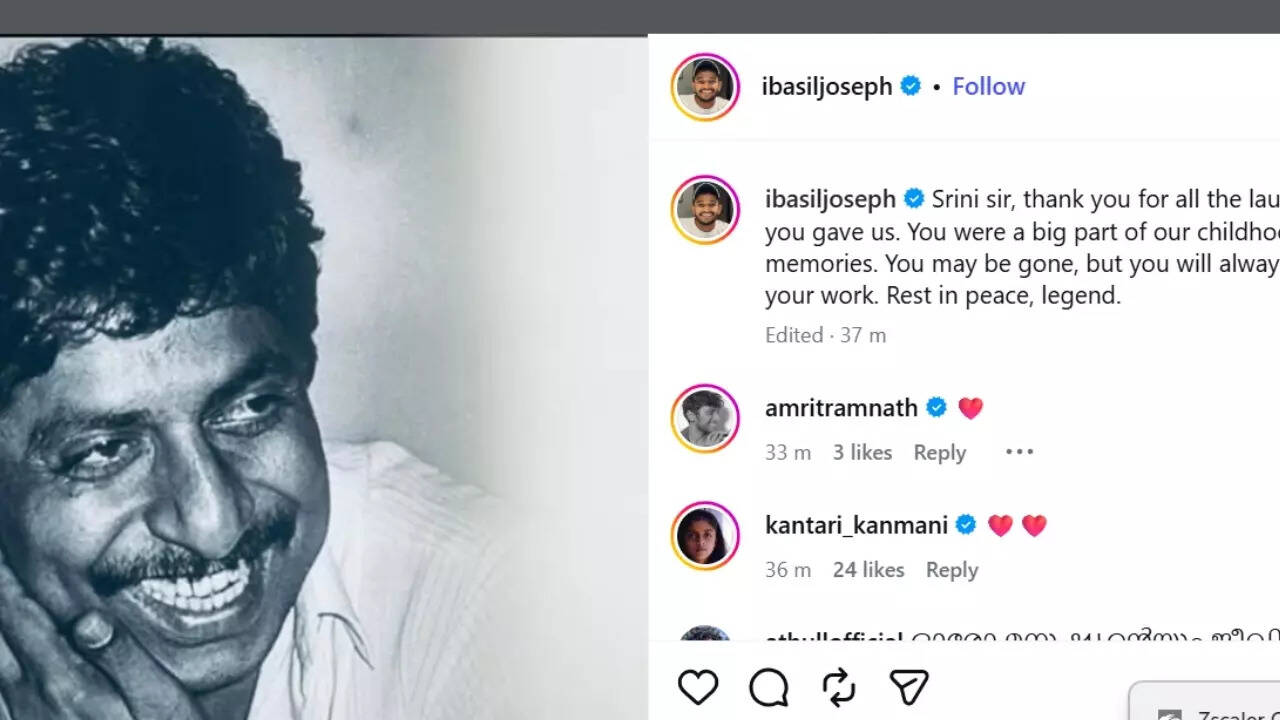Open comments with the speech bubble icon

tap(768, 687)
